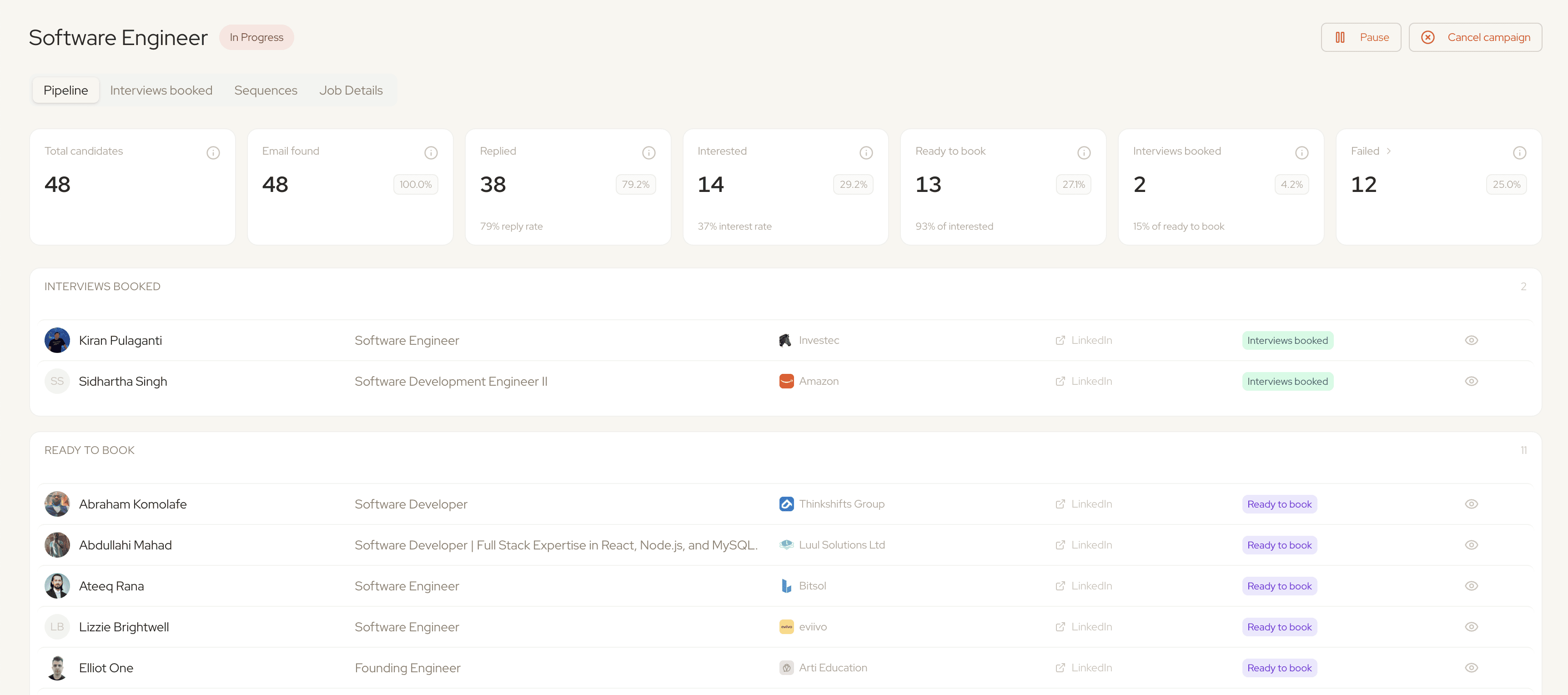Expand the Failed card chevron
The height and width of the screenshot is (695, 1568).
pyautogui.click(x=1388, y=151)
